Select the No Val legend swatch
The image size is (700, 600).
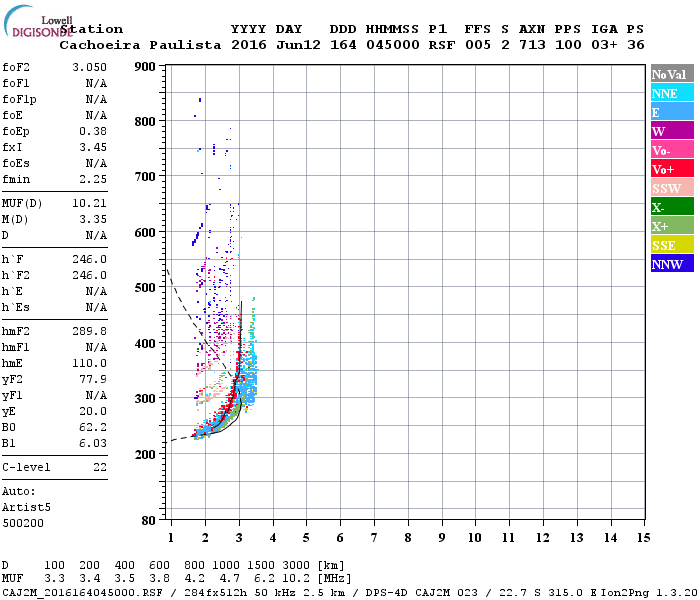point(672,74)
